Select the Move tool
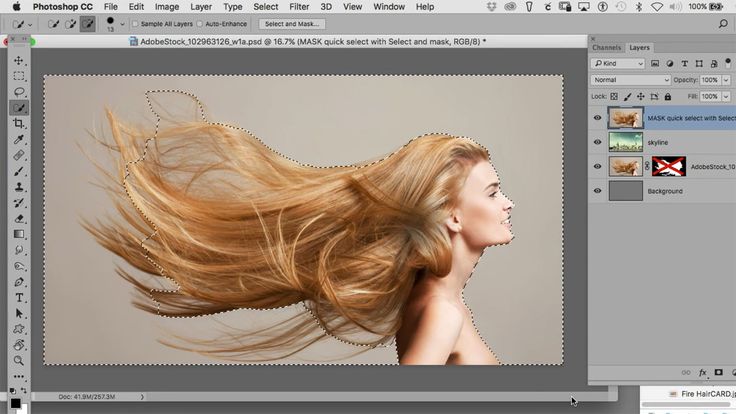 click(x=19, y=60)
